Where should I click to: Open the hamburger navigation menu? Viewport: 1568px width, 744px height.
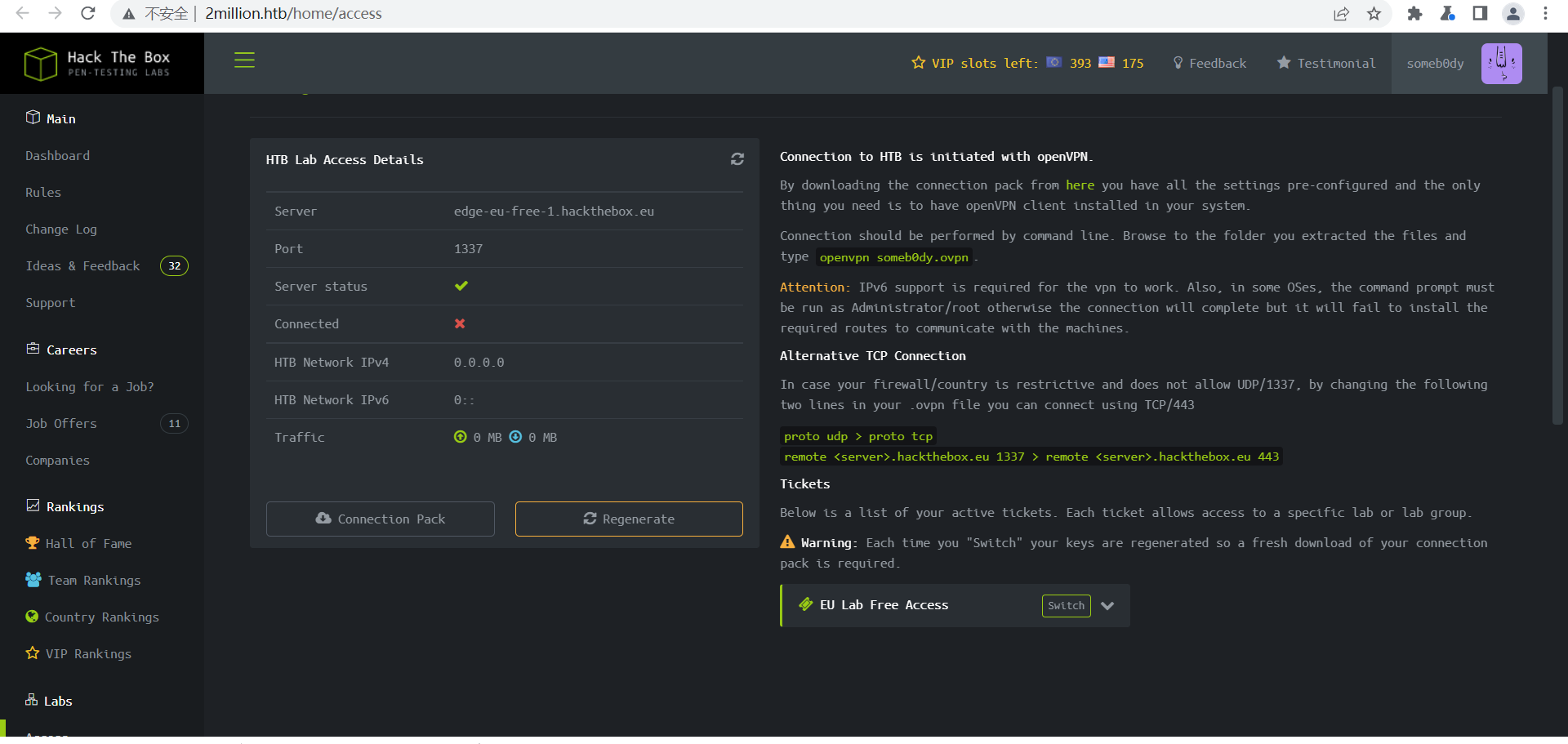coord(244,60)
